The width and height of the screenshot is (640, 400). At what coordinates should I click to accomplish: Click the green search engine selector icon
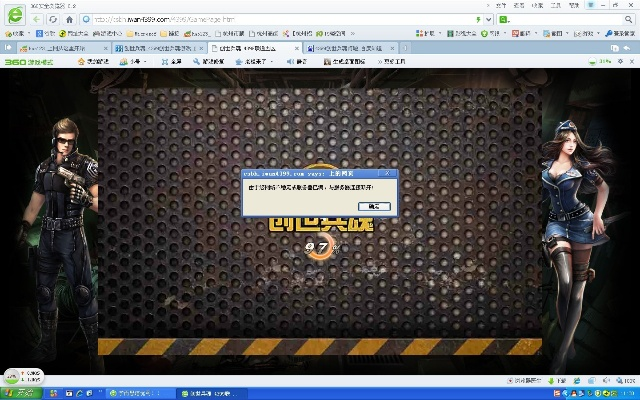click(x=504, y=19)
